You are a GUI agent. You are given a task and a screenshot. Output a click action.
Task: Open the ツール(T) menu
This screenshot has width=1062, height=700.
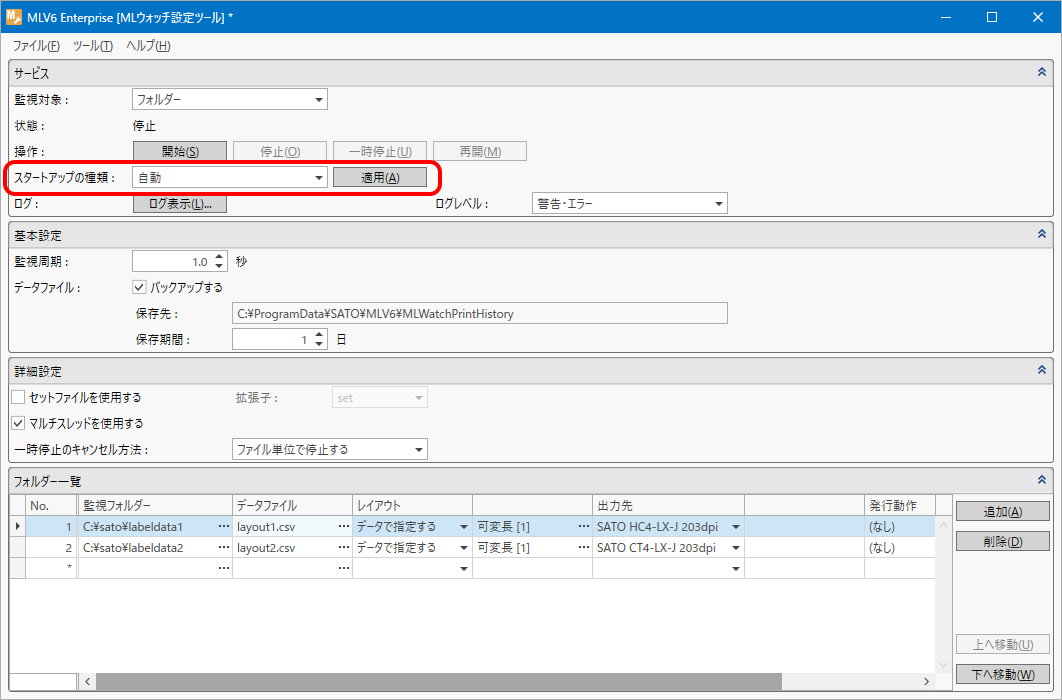click(93, 46)
